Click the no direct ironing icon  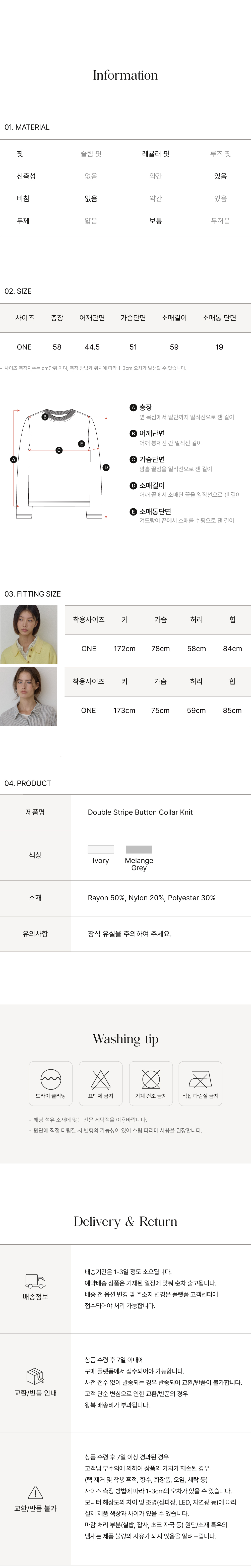click(201, 1079)
